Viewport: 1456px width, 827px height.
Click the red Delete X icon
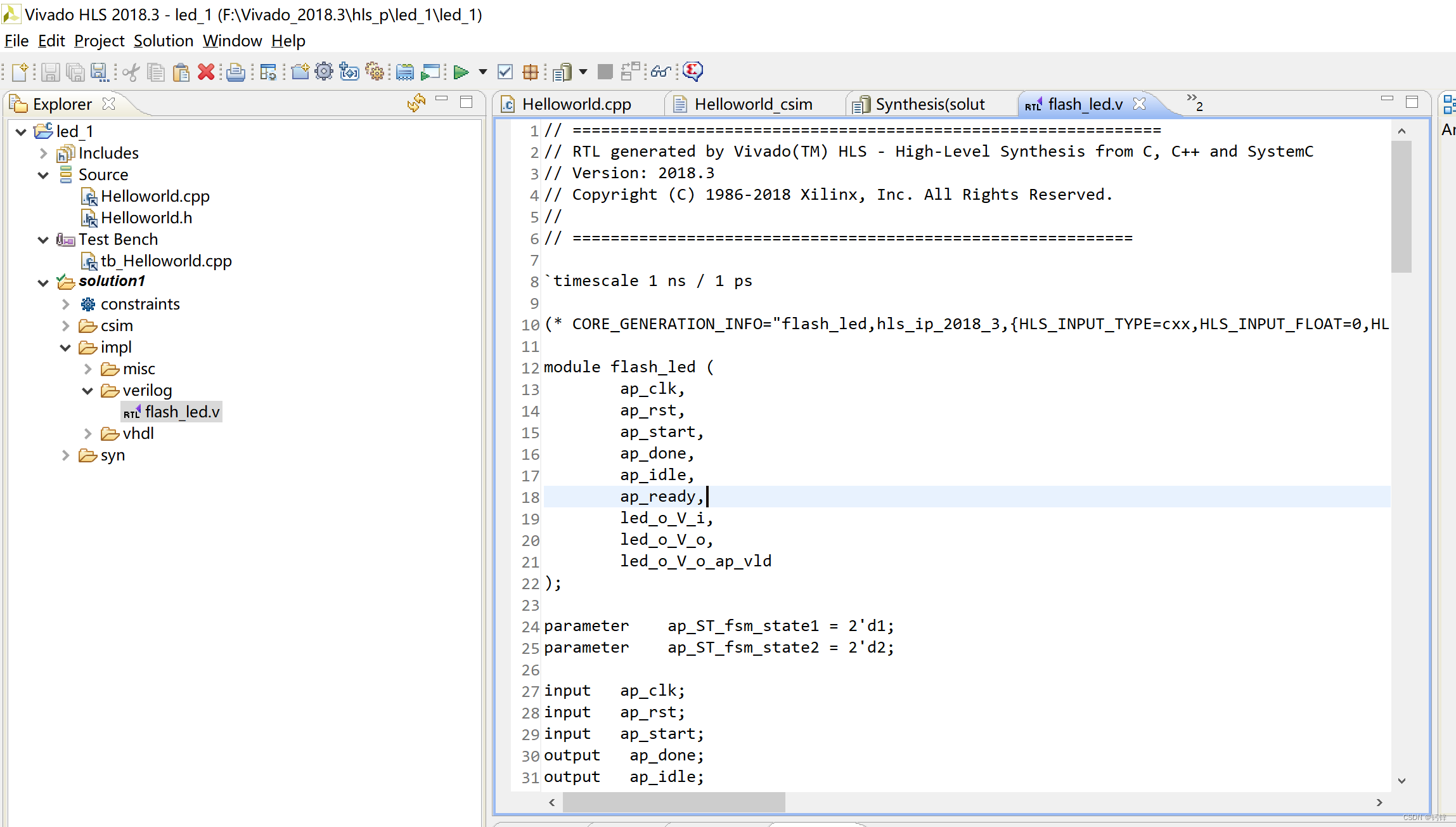pos(206,72)
